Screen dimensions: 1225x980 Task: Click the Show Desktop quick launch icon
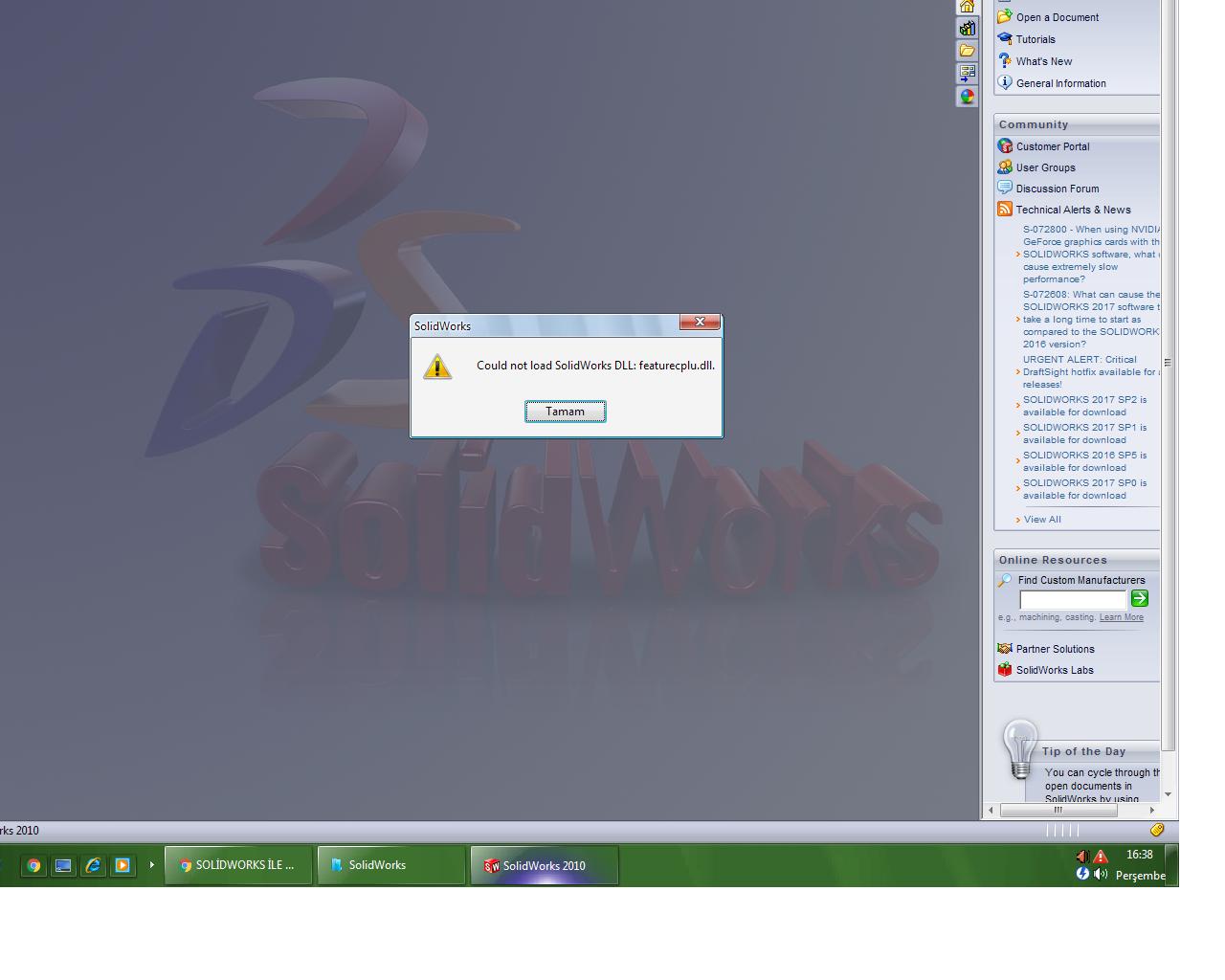click(63, 865)
